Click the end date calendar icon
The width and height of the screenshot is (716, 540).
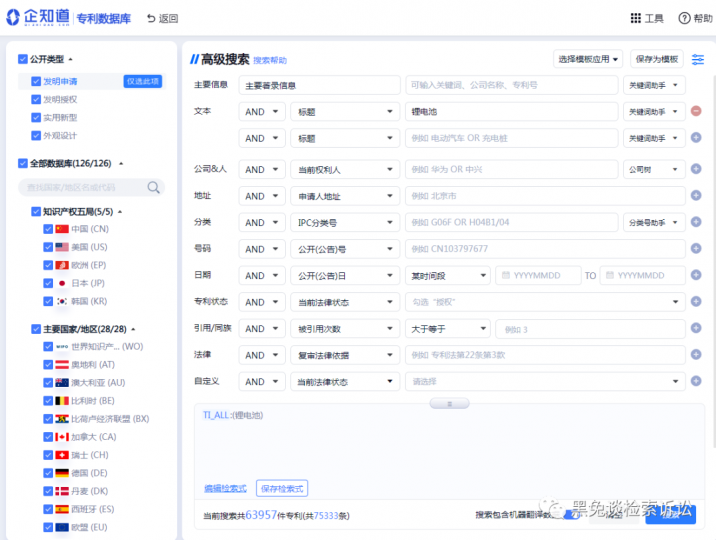[610, 275]
